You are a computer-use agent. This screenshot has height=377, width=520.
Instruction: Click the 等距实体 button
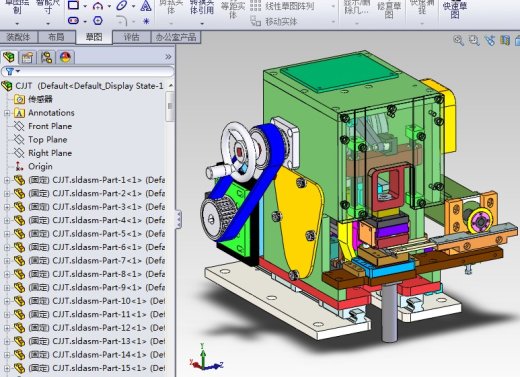click(x=233, y=9)
